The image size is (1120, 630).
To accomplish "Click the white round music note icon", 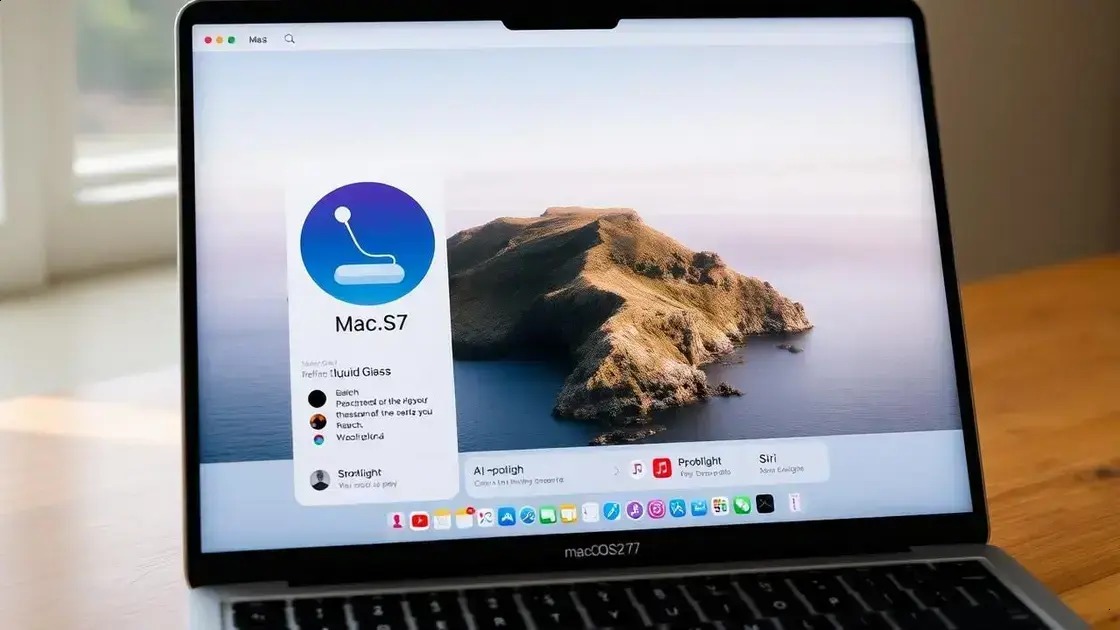I will 637,469.
